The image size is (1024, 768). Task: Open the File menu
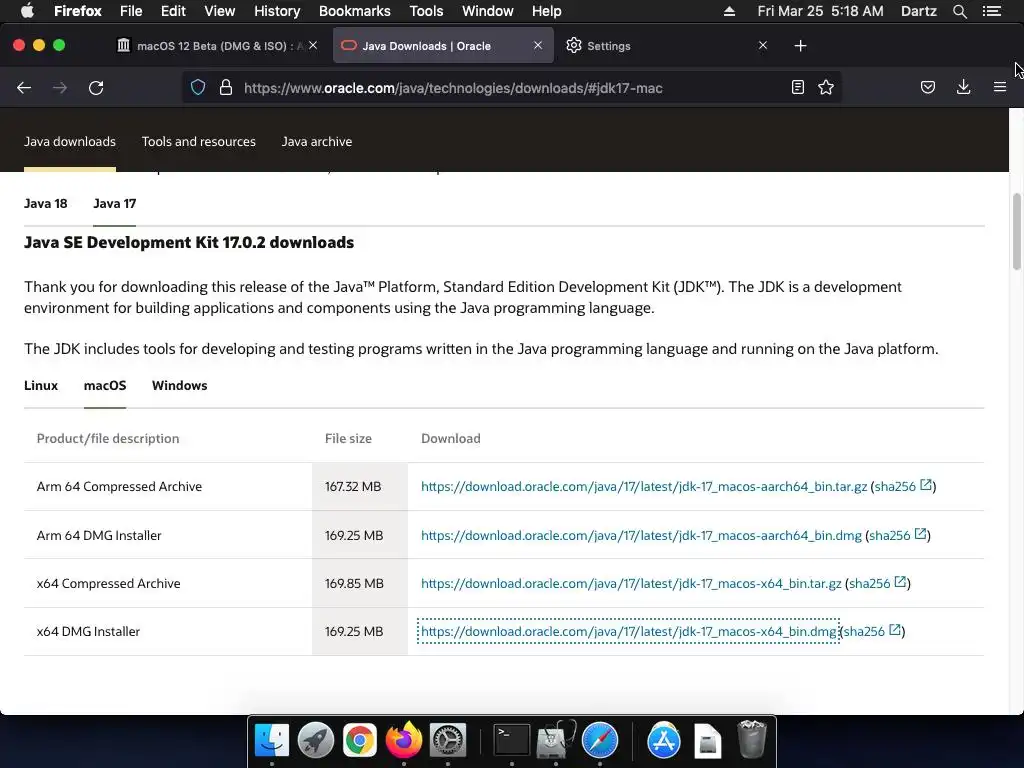pos(131,11)
